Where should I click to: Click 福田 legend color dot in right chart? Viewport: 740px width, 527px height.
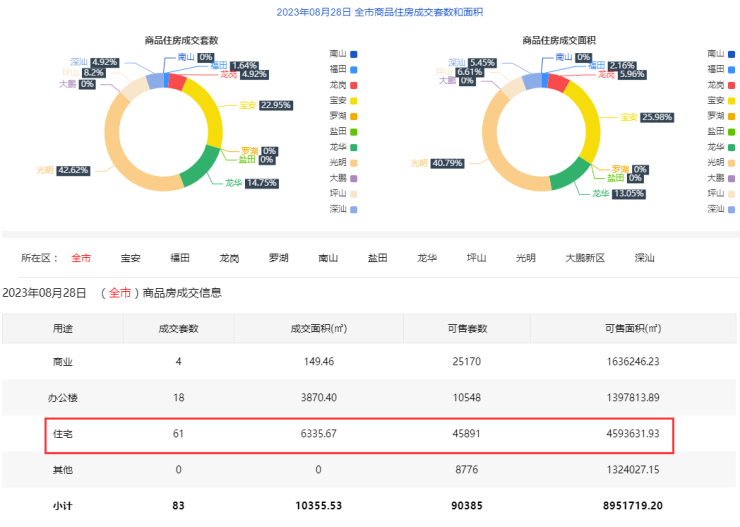tap(732, 69)
